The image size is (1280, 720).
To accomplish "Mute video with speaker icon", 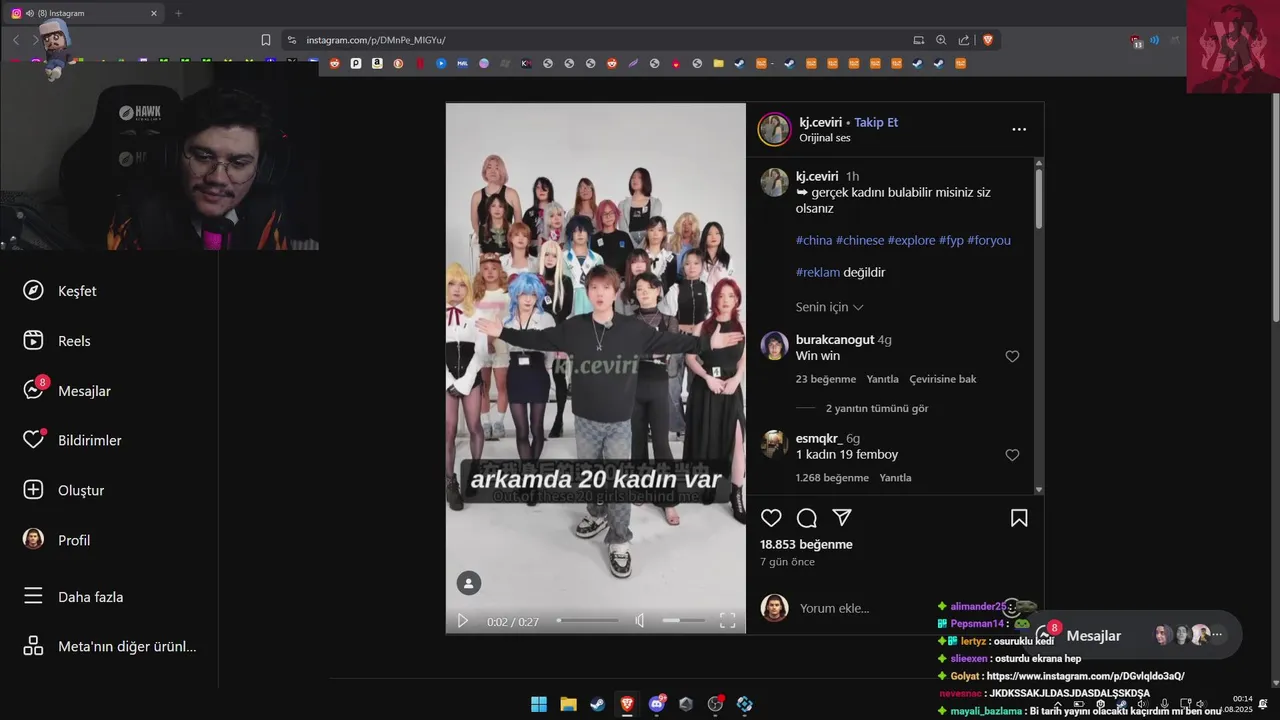I will click(x=640, y=621).
